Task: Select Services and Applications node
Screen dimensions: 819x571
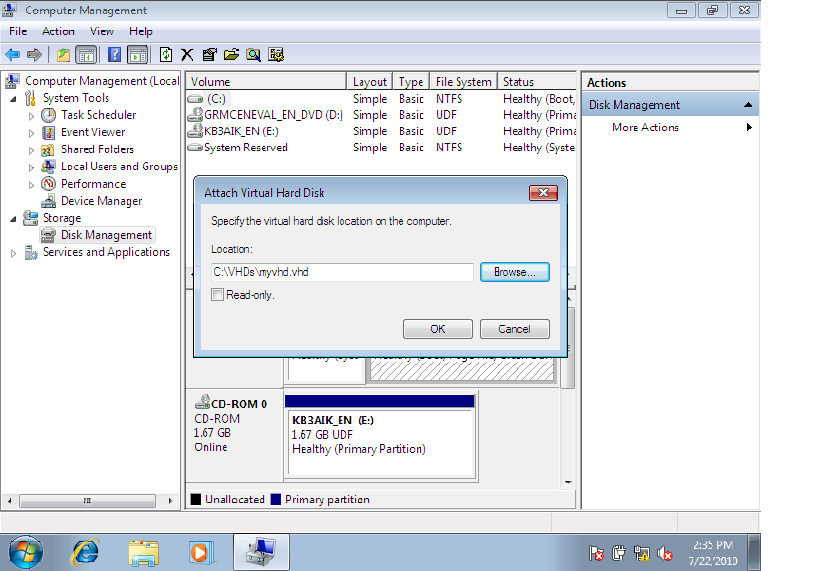Action: (106, 252)
